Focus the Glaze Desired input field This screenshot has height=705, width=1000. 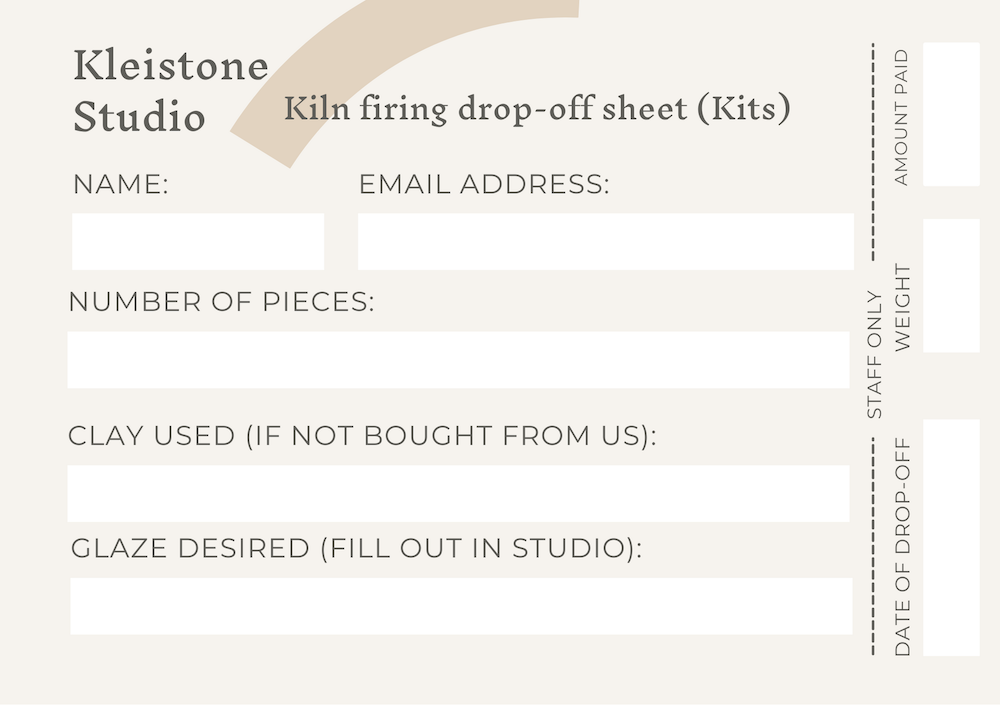tap(461, 606)
